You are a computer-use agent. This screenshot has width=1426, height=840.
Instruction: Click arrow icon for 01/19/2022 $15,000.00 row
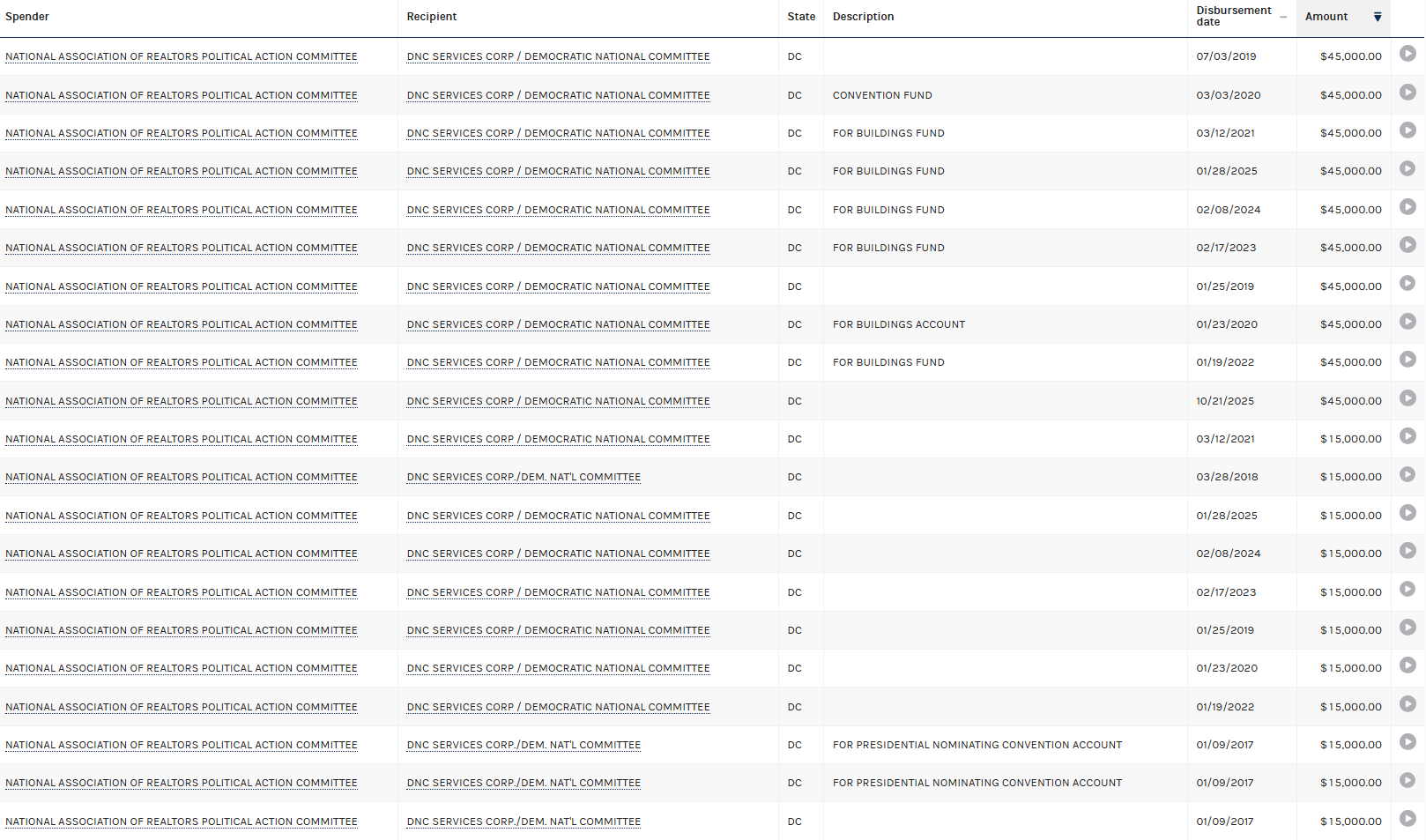tap(1407, 704)
